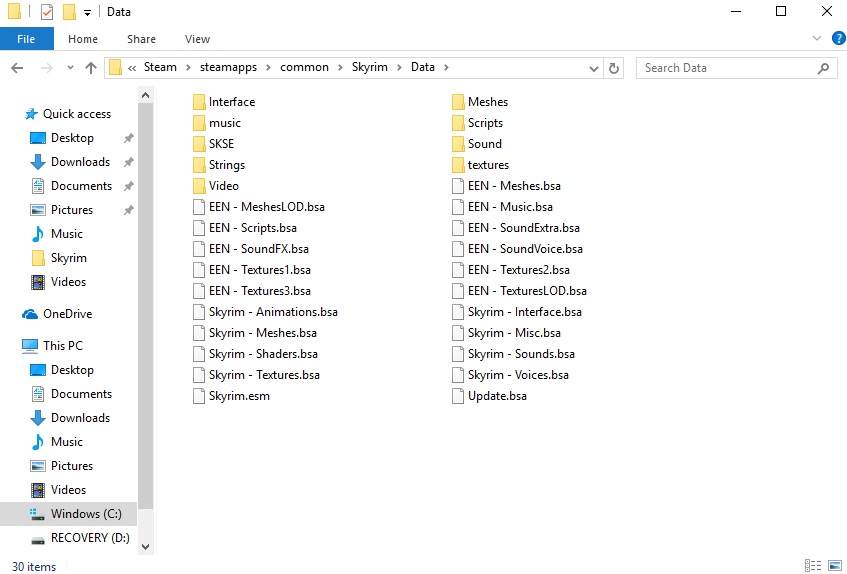Open the textures folder

coord(488,165)
